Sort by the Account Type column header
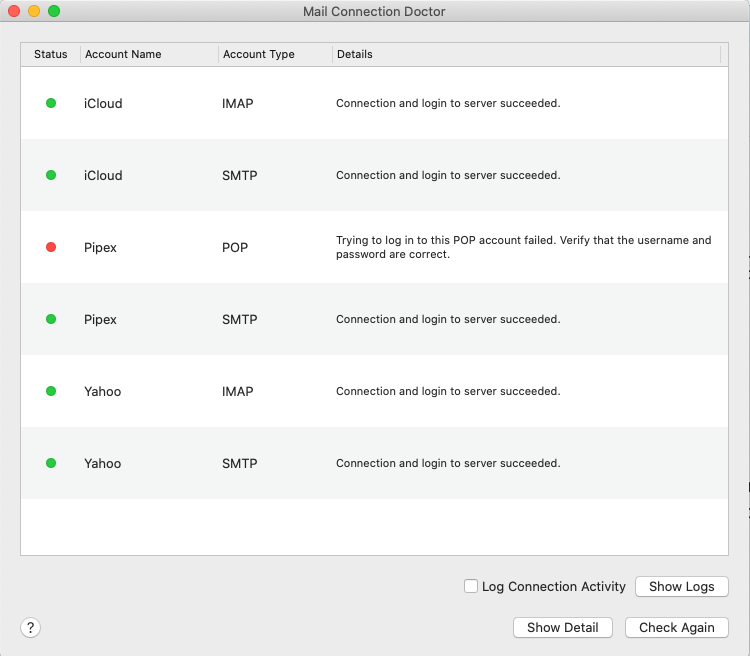 [259, 54]
